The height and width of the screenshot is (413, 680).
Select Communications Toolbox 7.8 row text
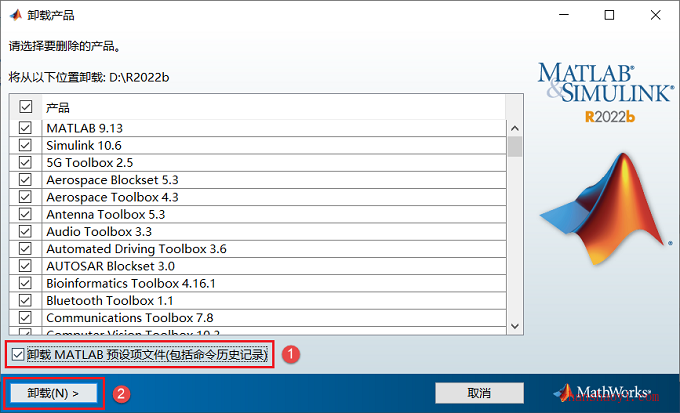pos(130,318)
